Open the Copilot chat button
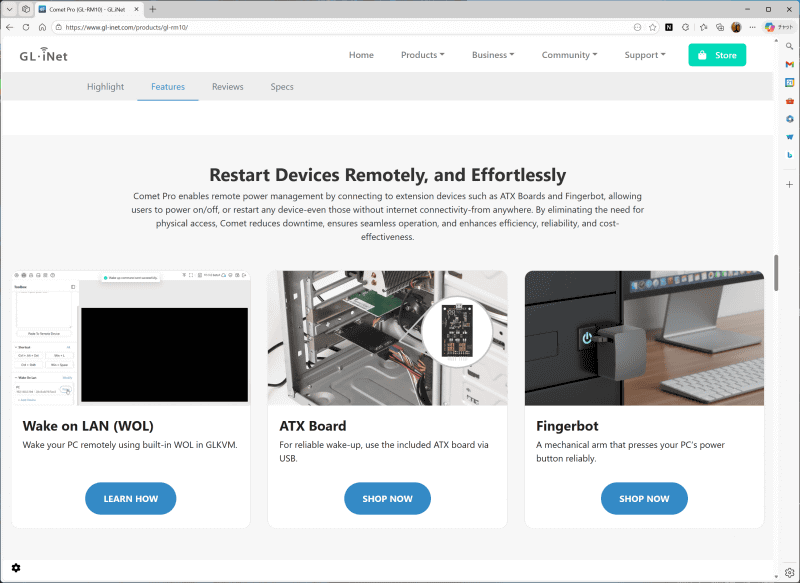Viewport: 800px width, 583px height. tap(779, 27)
